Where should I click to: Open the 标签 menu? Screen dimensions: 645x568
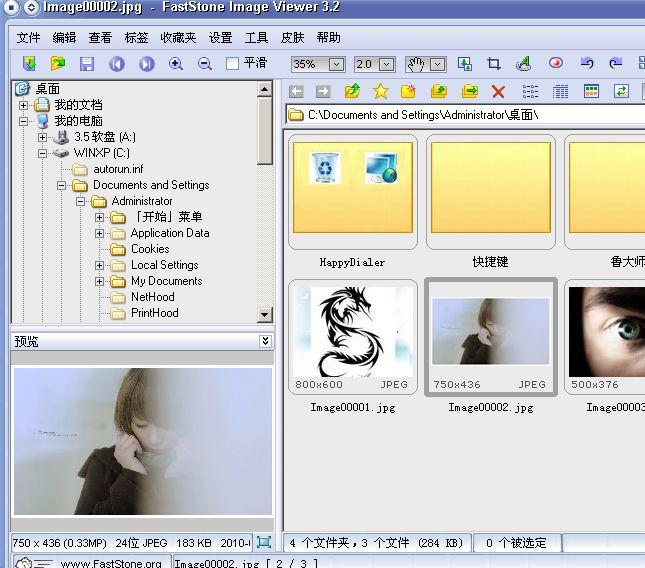point(136,38)
